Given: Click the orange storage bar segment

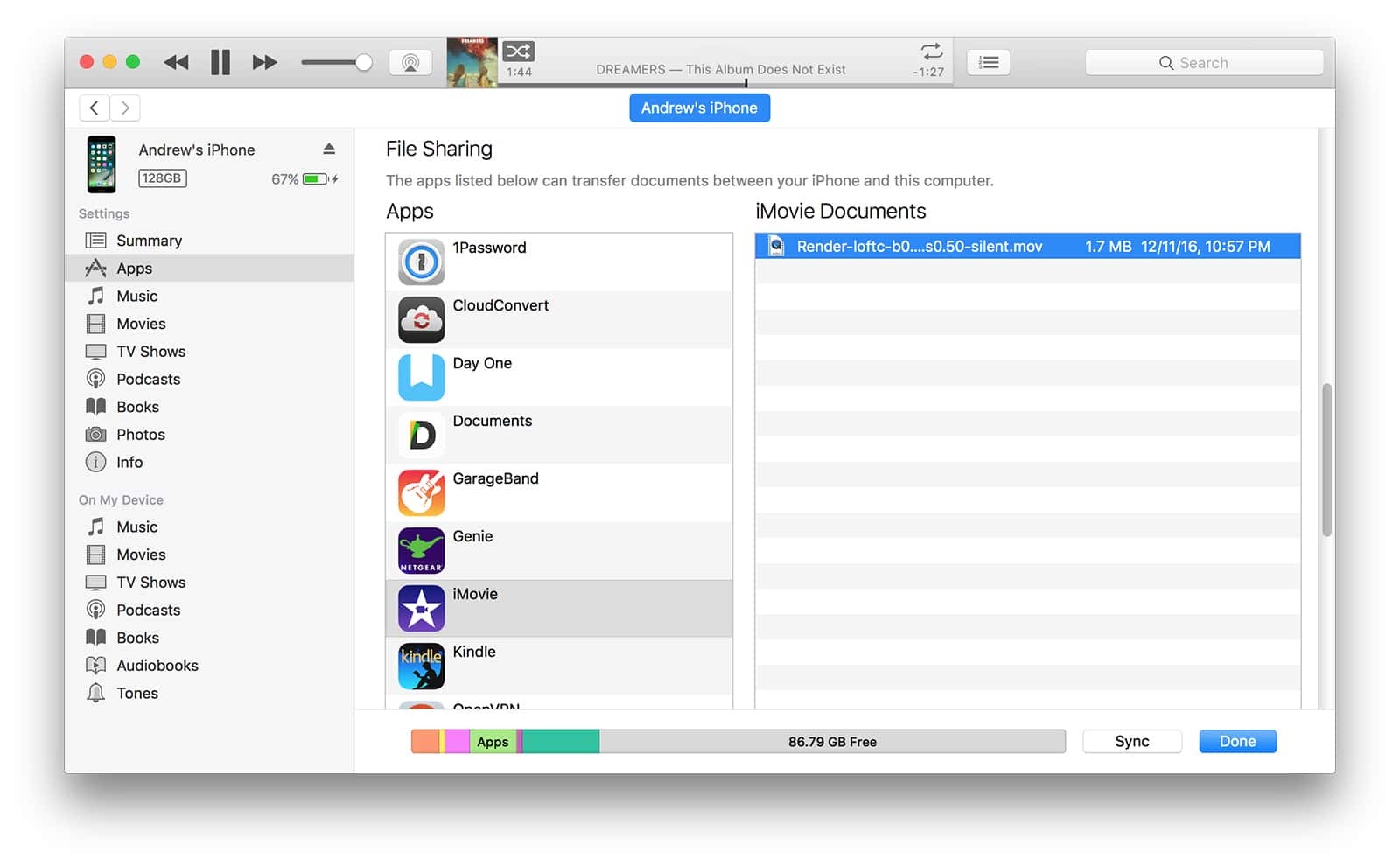Looking at the screenshot, I should (425, 742).
